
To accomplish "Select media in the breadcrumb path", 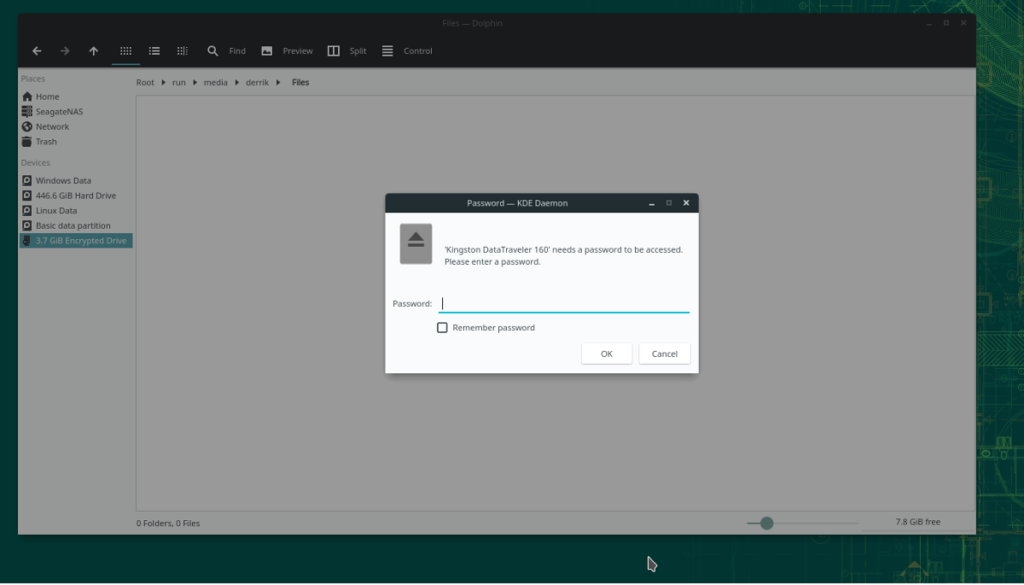I will click(215, 82).
